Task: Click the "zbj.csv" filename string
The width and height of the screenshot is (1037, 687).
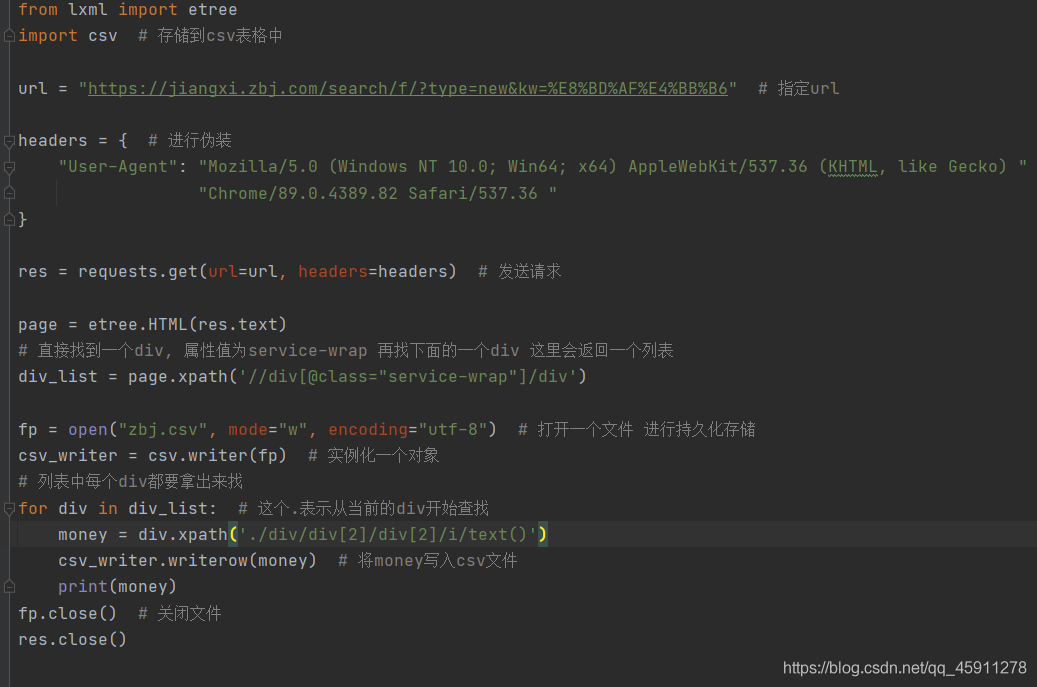Action: (163, 430)
